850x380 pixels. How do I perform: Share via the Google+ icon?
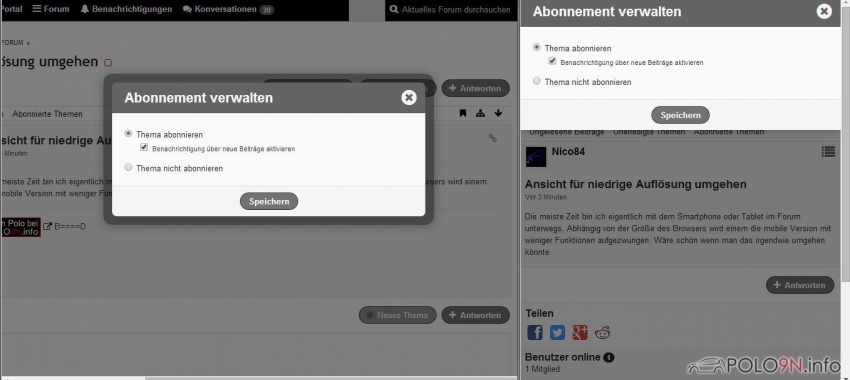pos(579,332)
